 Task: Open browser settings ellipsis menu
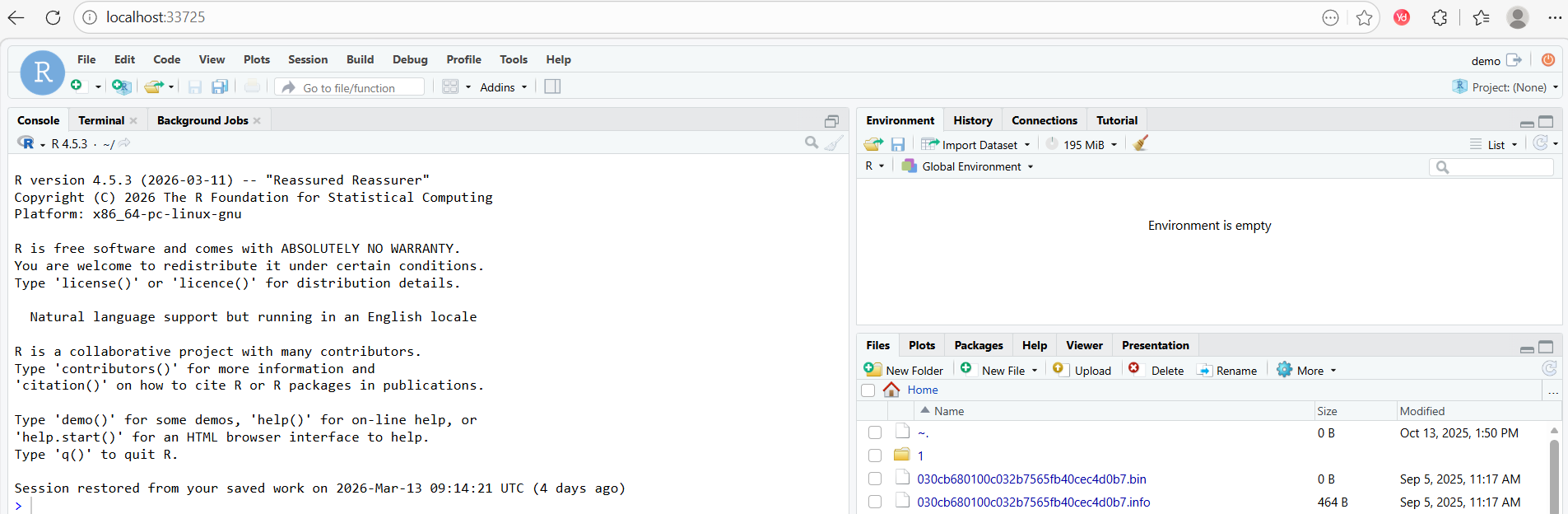[x=1555, y=17]
